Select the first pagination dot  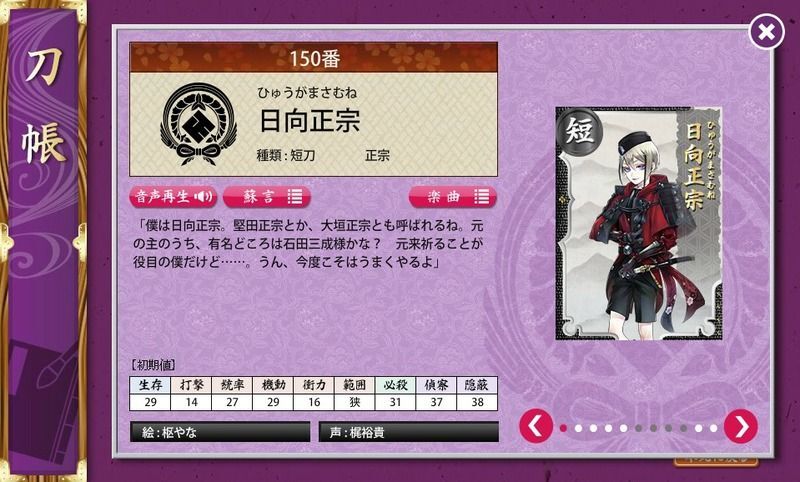coord(563,428)
